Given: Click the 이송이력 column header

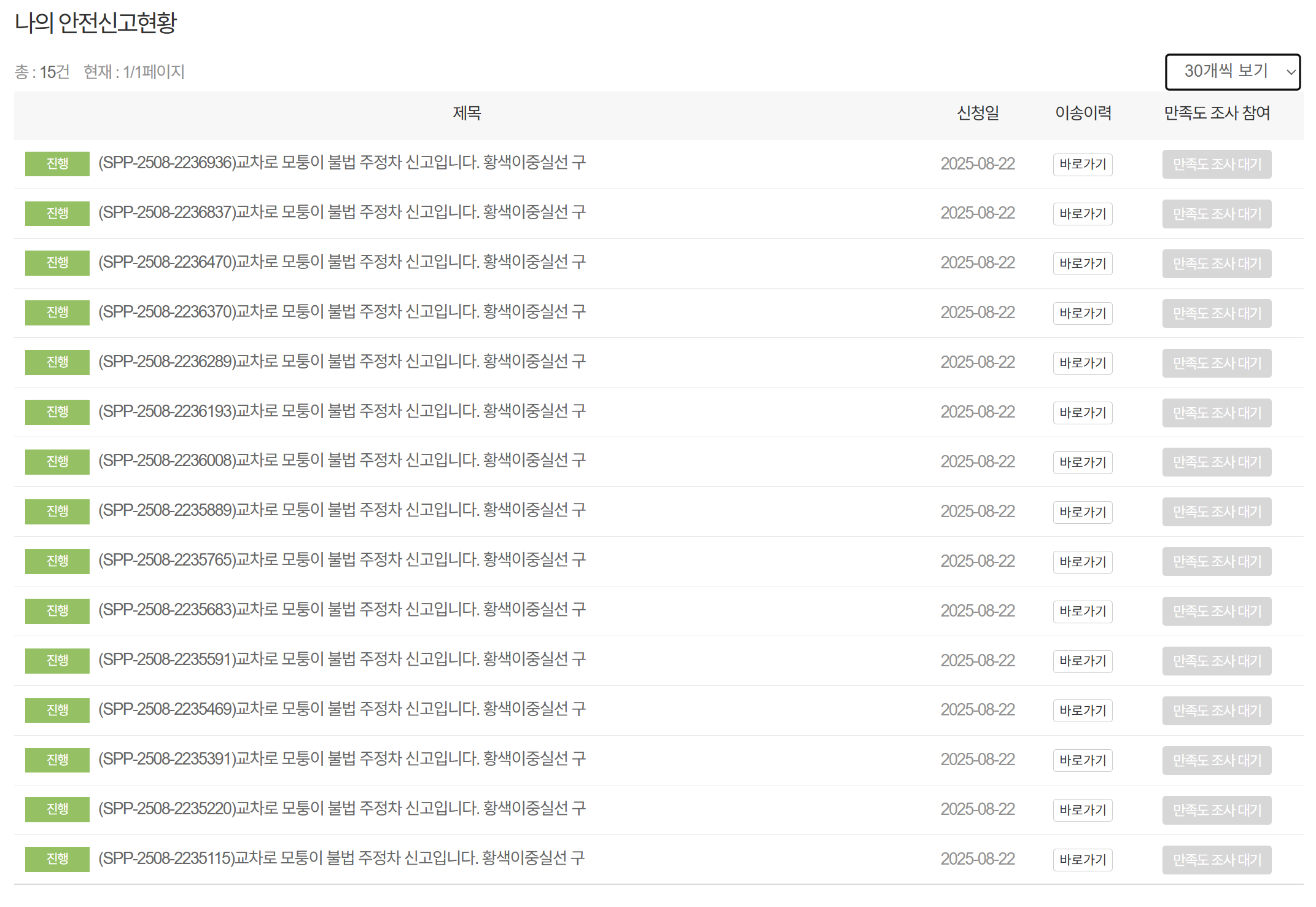Looking at the screenshot, I should click(x=1083, y=113).
